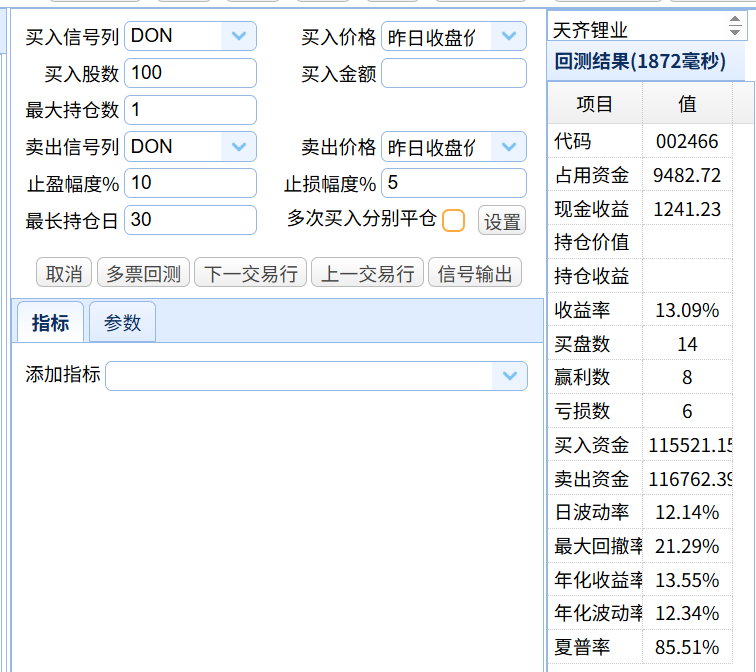
Task: Select the 最大回撤率 value 21.29%
Action: [688, 546]
